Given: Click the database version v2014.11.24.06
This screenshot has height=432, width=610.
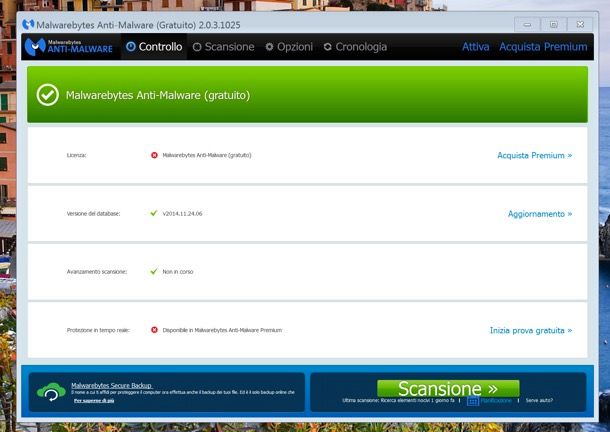Looking at the screenshot, I should click(182, 214).
